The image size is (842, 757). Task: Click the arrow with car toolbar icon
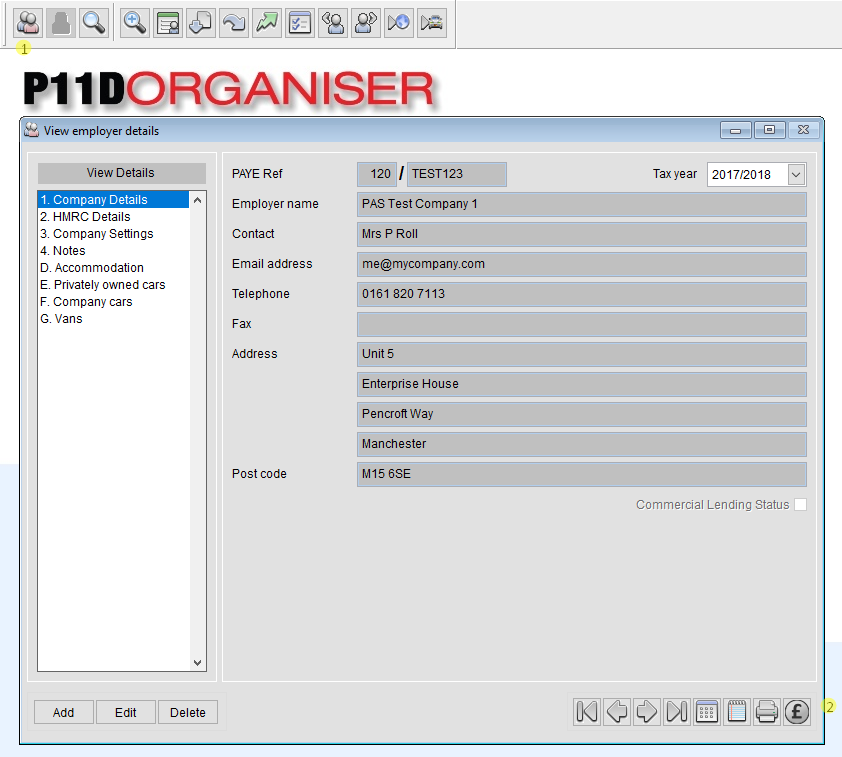coord(432,23)
